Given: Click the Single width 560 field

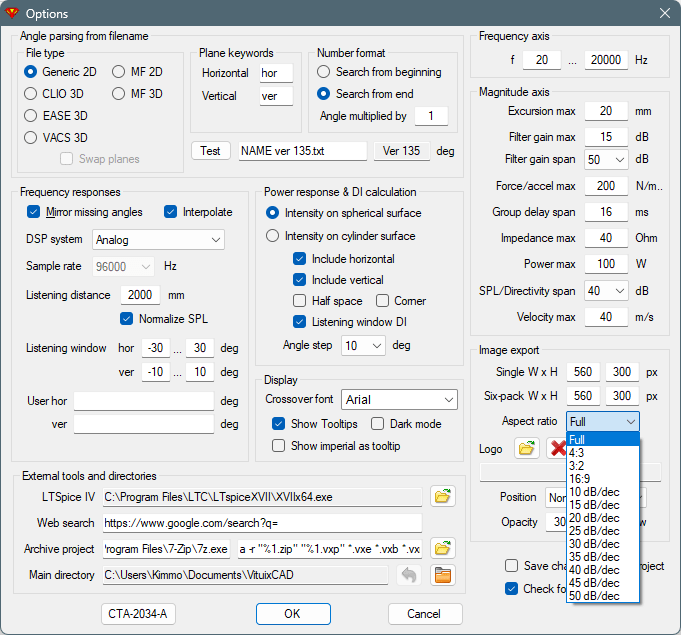Looking at the screenshot, I should tap(583, 372).
